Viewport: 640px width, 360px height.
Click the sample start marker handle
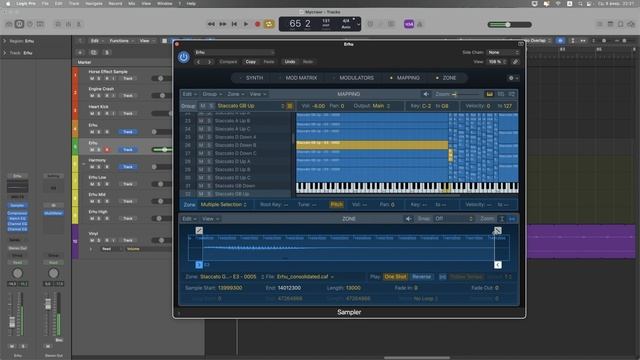[x=199, y=264]
